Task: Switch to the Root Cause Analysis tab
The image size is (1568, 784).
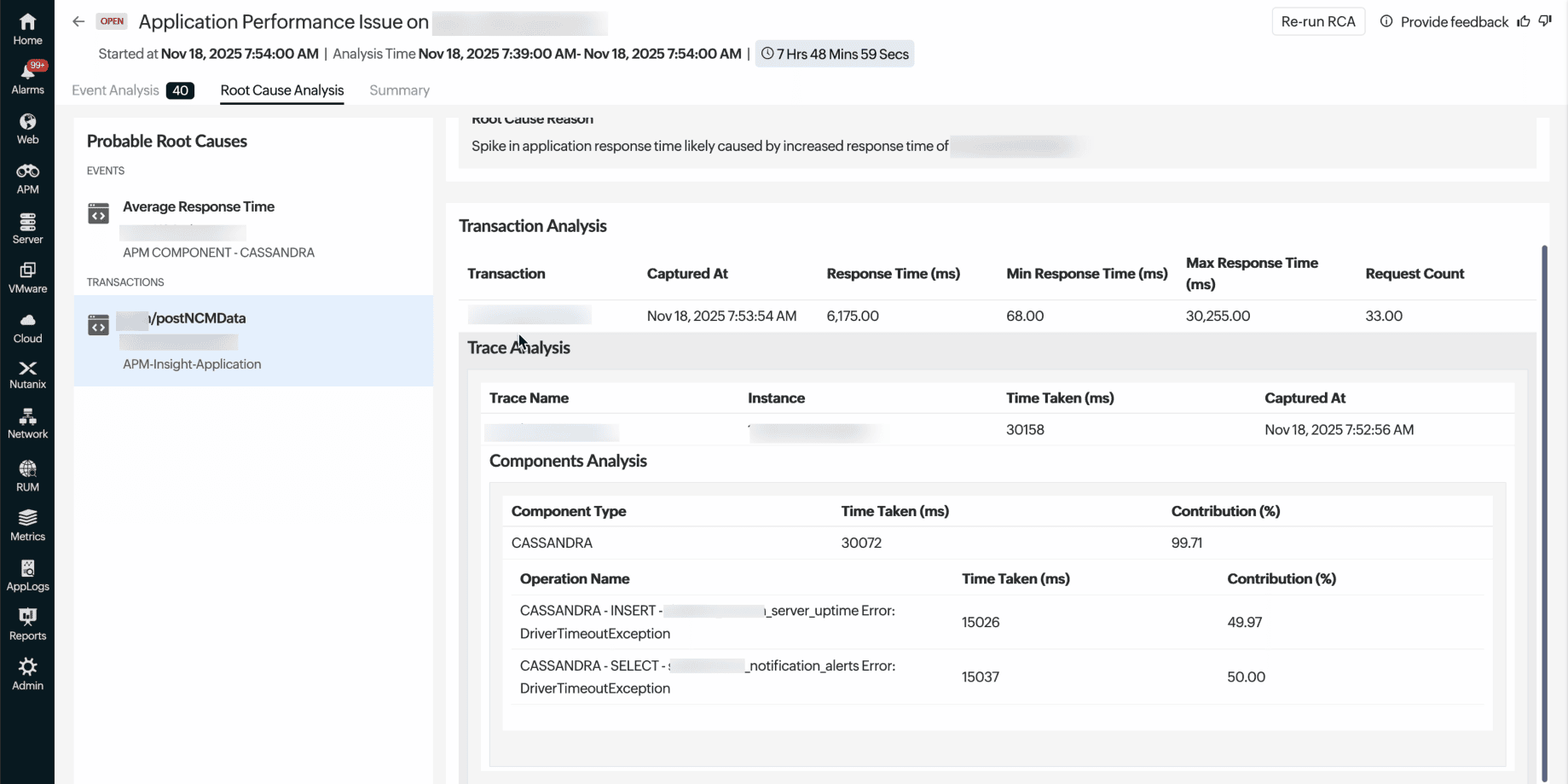Action: [x=282, y=90]
